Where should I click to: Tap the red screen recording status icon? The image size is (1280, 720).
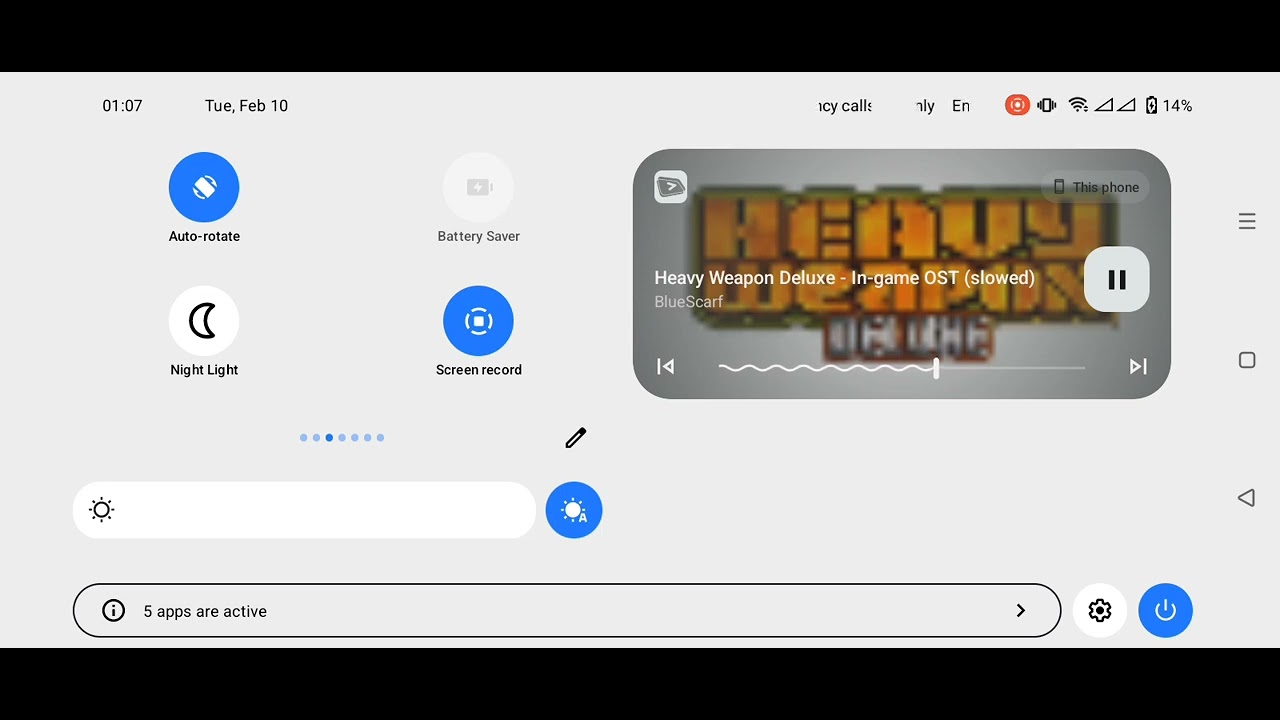1017,105
